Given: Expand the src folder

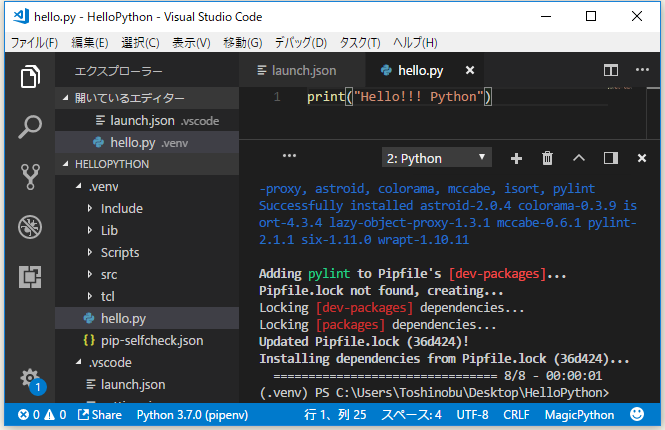Looking at the screenshot, I should click(147, 275).
